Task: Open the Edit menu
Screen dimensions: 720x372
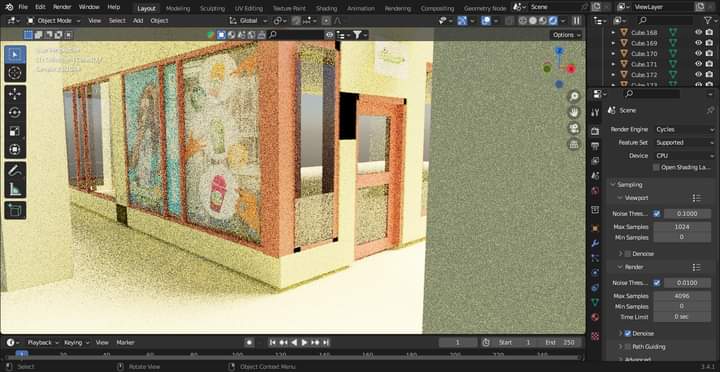Action: [x=40, y=7]
